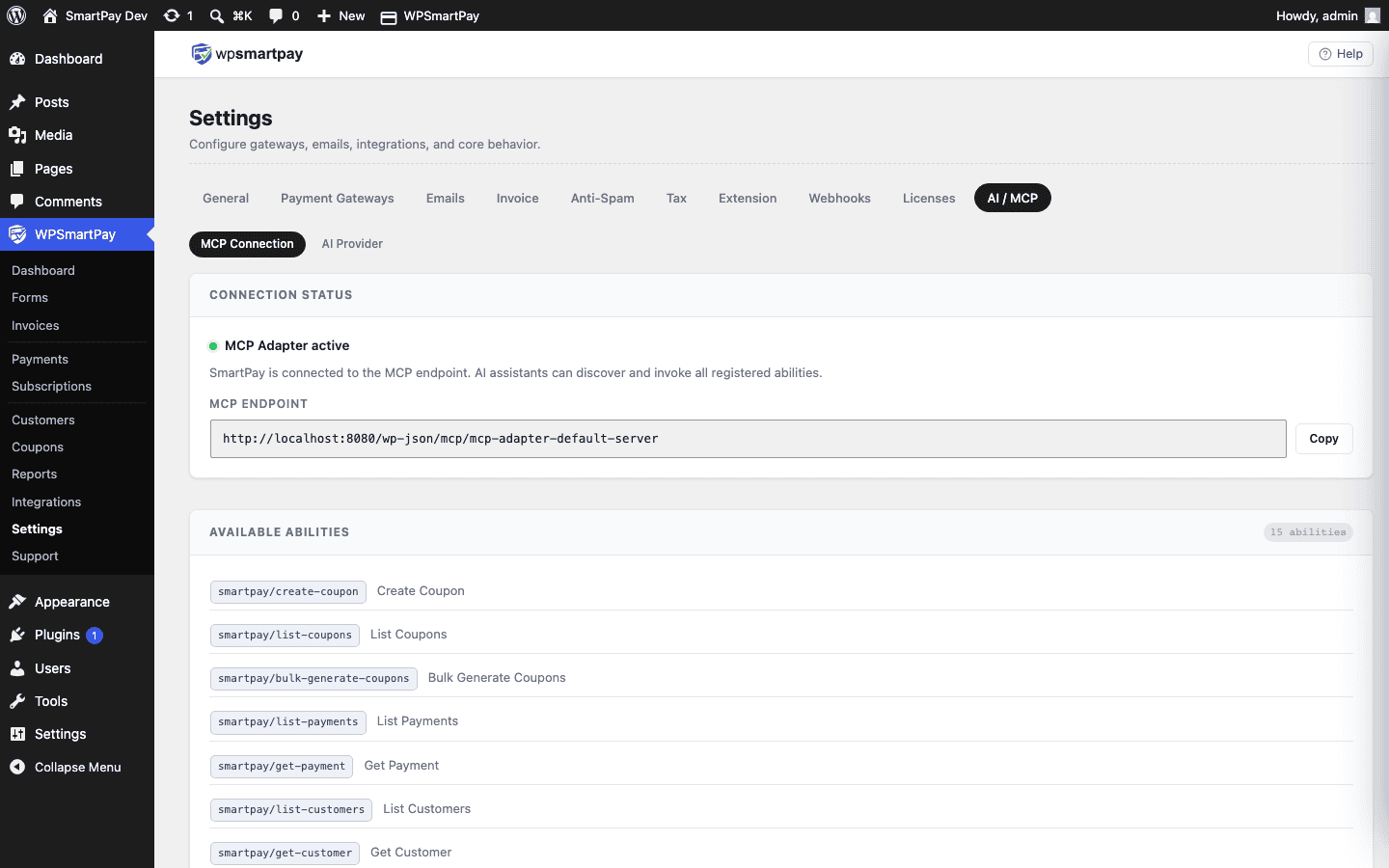Switch to AI Provider sub-tab
The width and height of the screenshot is (1389, 868).
(x=352, y=244)
